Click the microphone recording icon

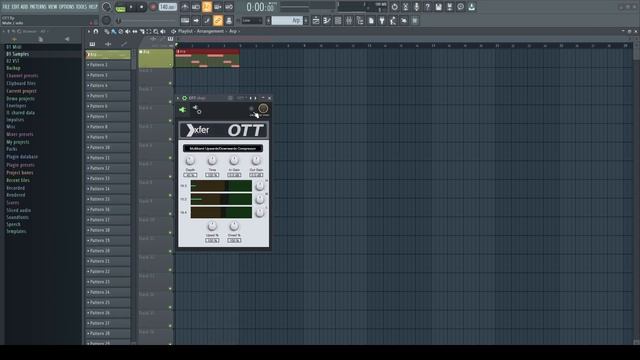pyautogui.click(x=416, y=7)
